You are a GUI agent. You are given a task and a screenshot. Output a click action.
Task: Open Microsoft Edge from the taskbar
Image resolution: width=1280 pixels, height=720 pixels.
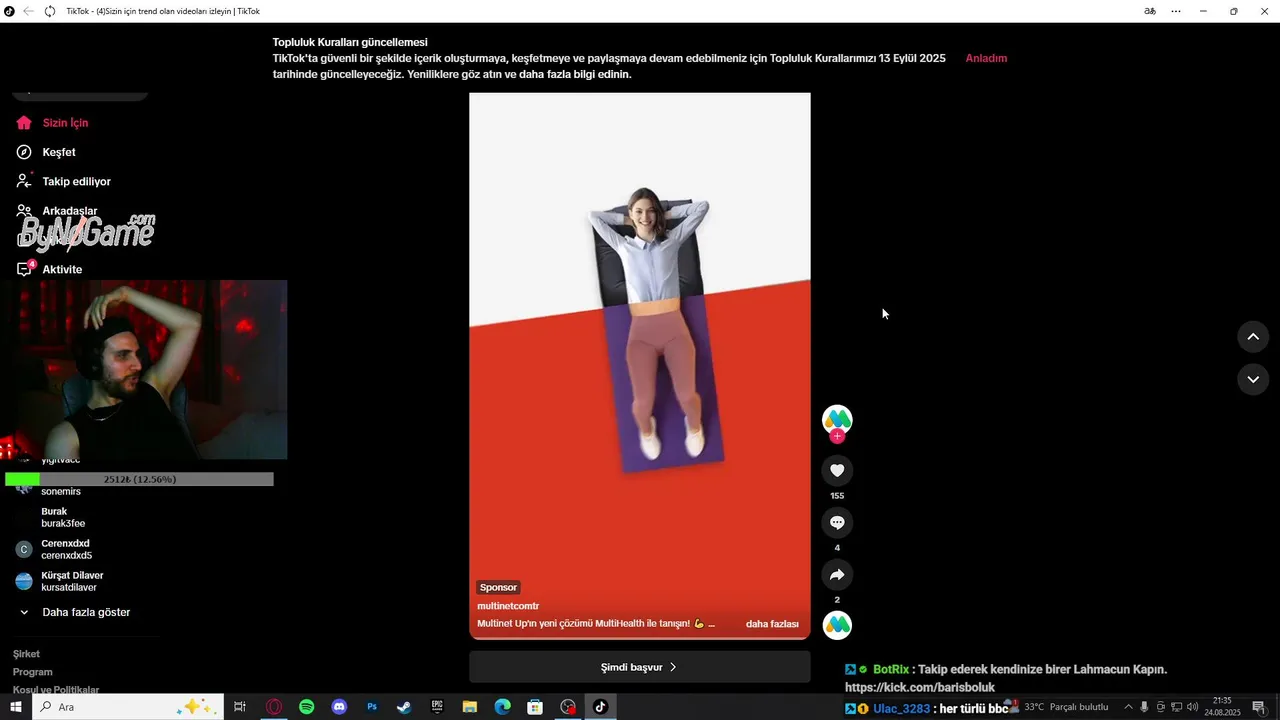click(x=502, y=707)
